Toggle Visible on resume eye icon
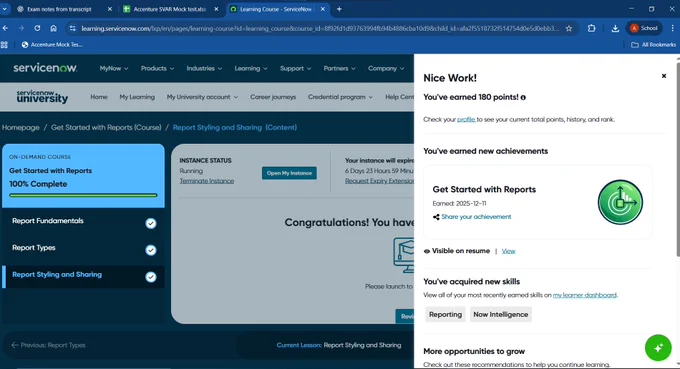 pos(427,251)
